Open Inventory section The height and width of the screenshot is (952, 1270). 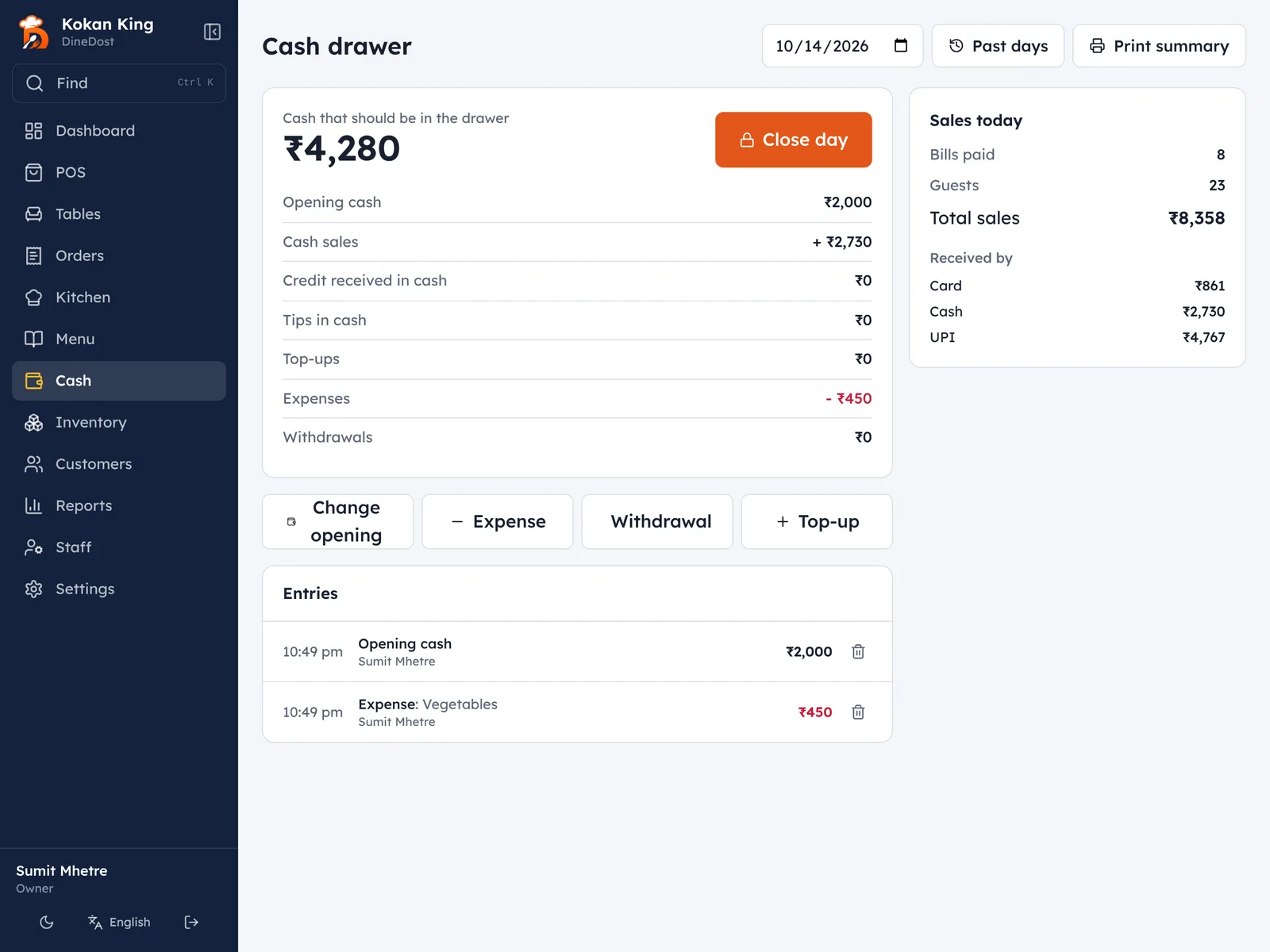[x=119, y=422]
